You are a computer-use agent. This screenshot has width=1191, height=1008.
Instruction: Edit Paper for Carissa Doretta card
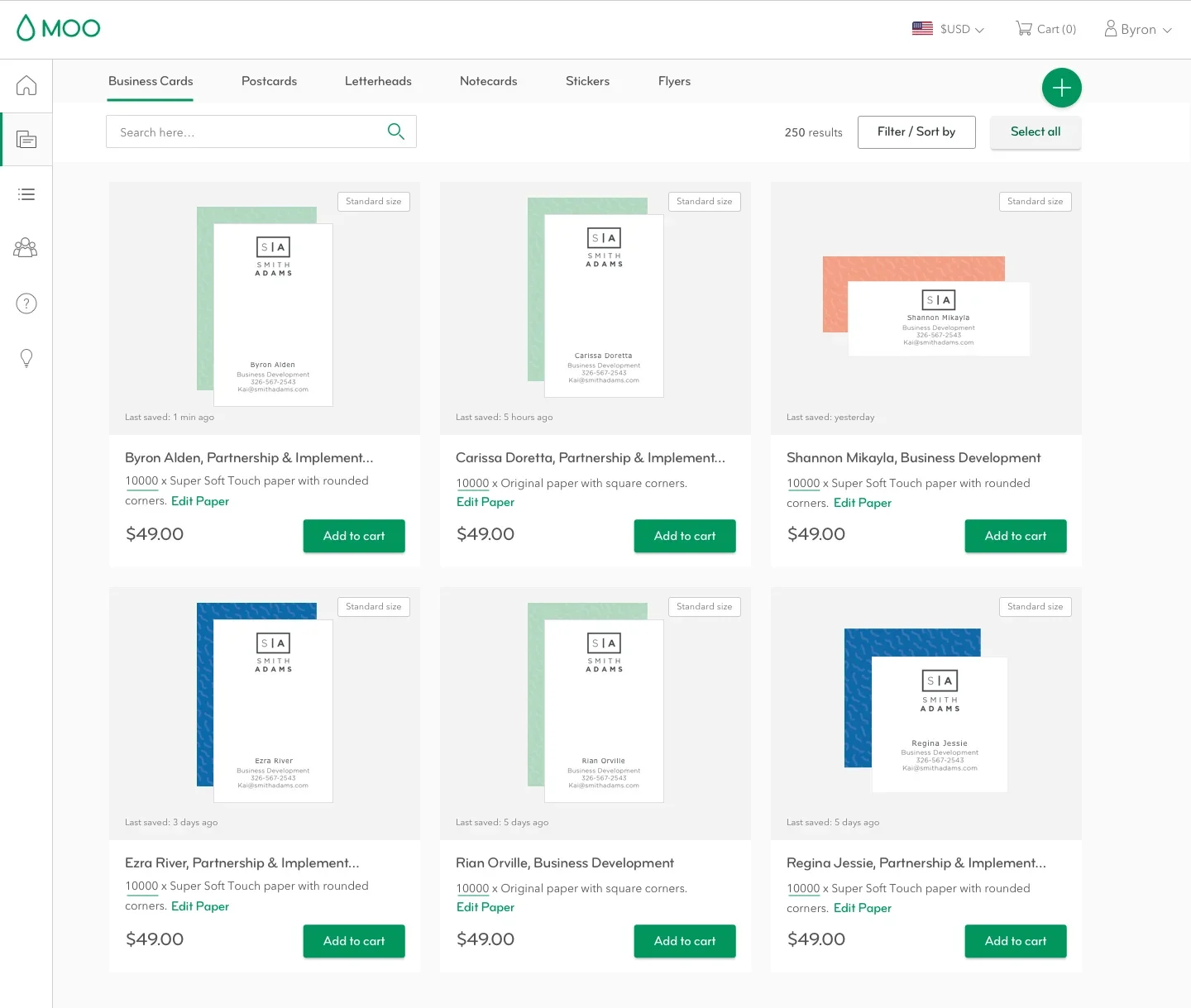pos(485,502)
